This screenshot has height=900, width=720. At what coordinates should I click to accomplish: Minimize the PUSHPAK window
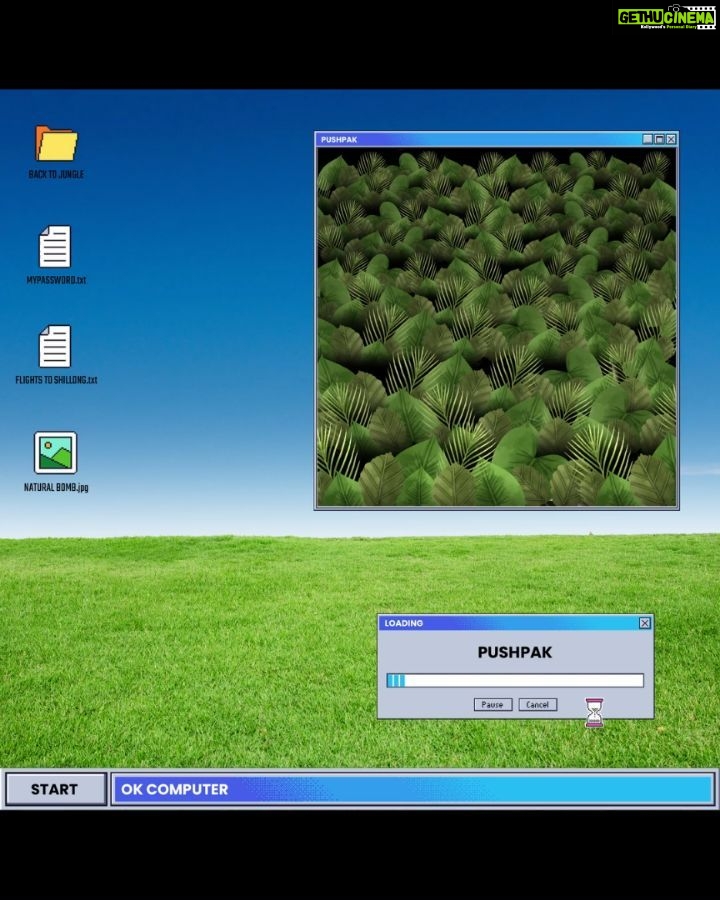(x=648, y=139)
